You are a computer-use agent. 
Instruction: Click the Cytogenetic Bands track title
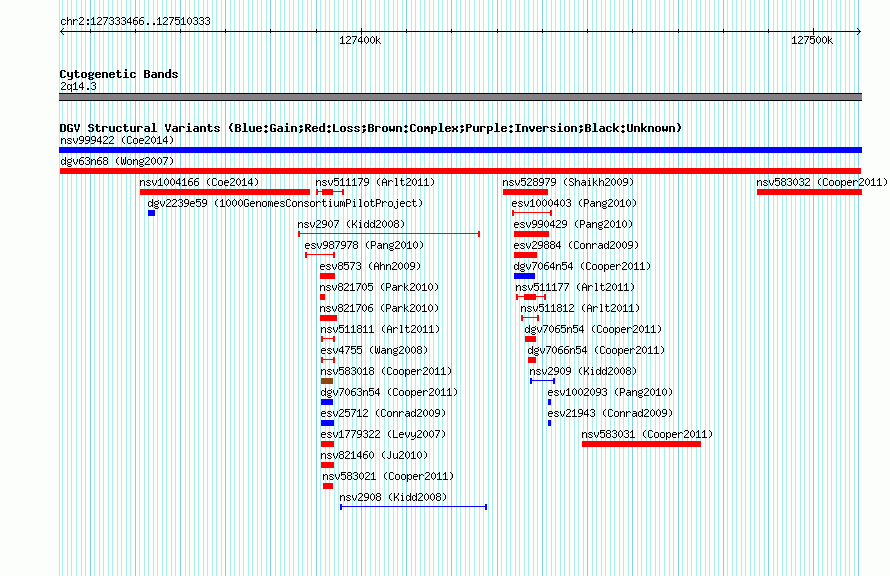point(119,74)
